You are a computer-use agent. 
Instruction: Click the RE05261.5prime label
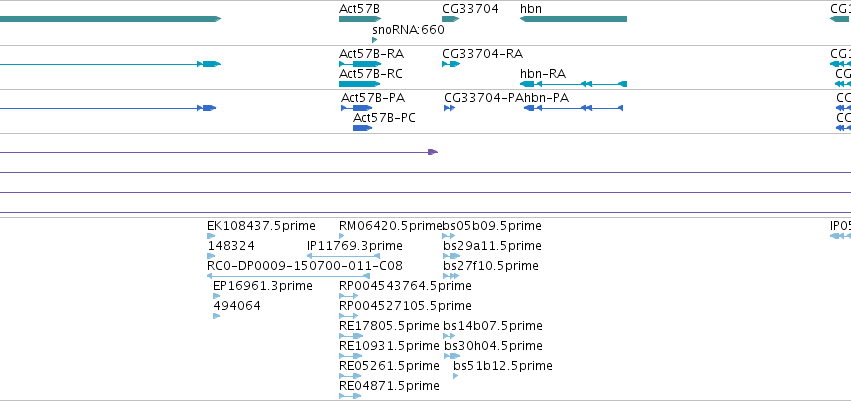coord(389,366)
